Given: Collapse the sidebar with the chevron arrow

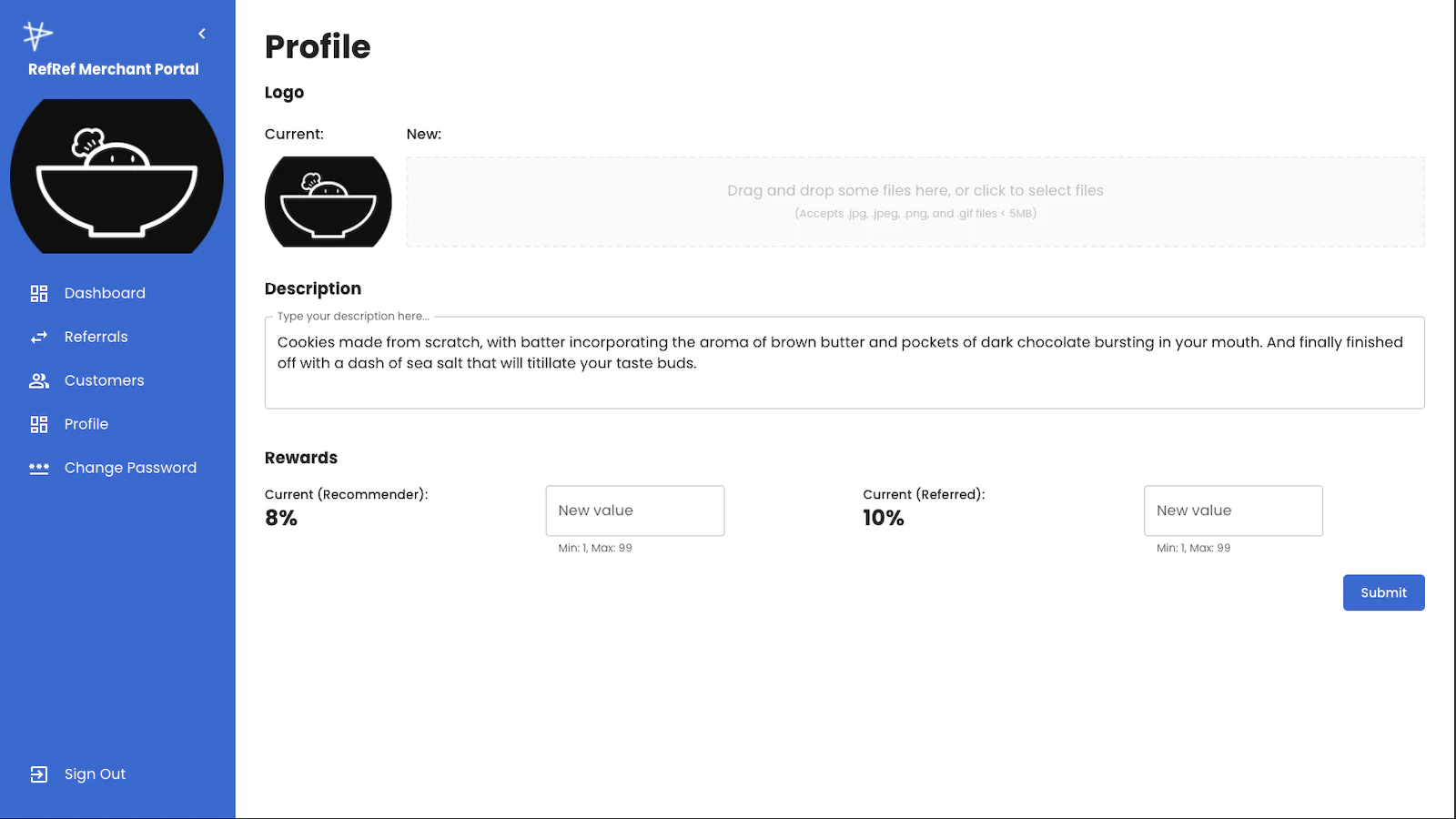Looking at the screenshot, I should [202, 34].
